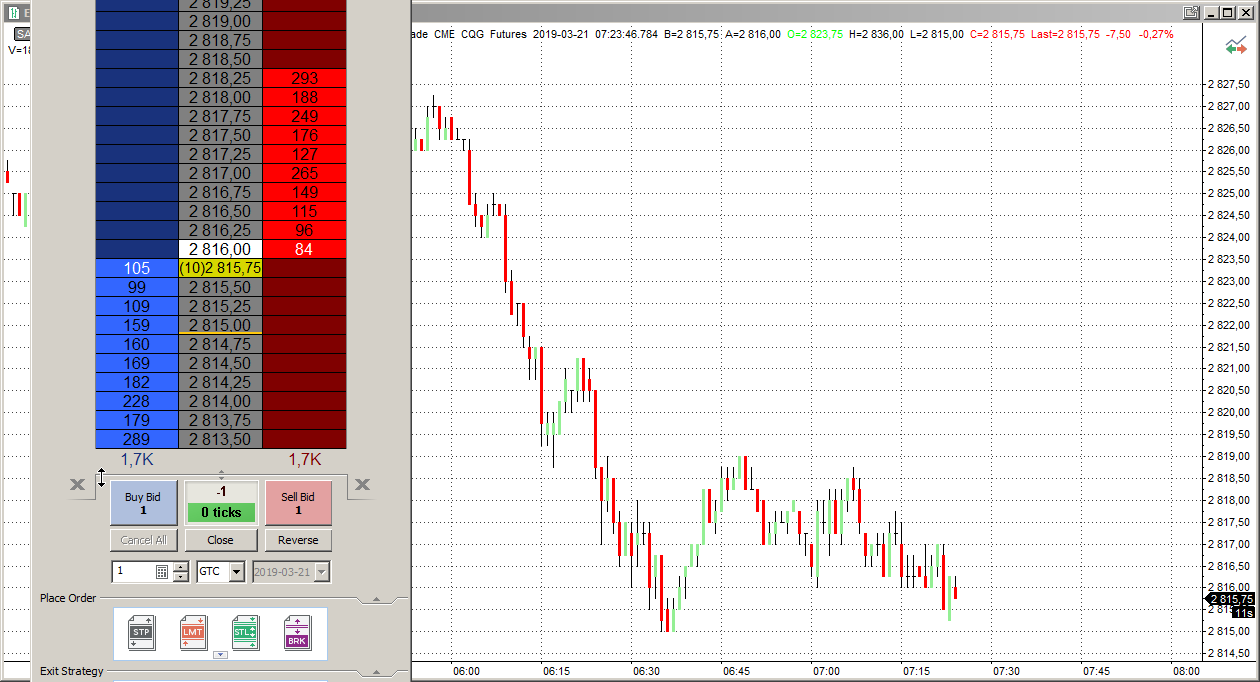Click the Buy Bid button
The width and height of the screenshot is (1260, 682).
click(x=143, y=503)
